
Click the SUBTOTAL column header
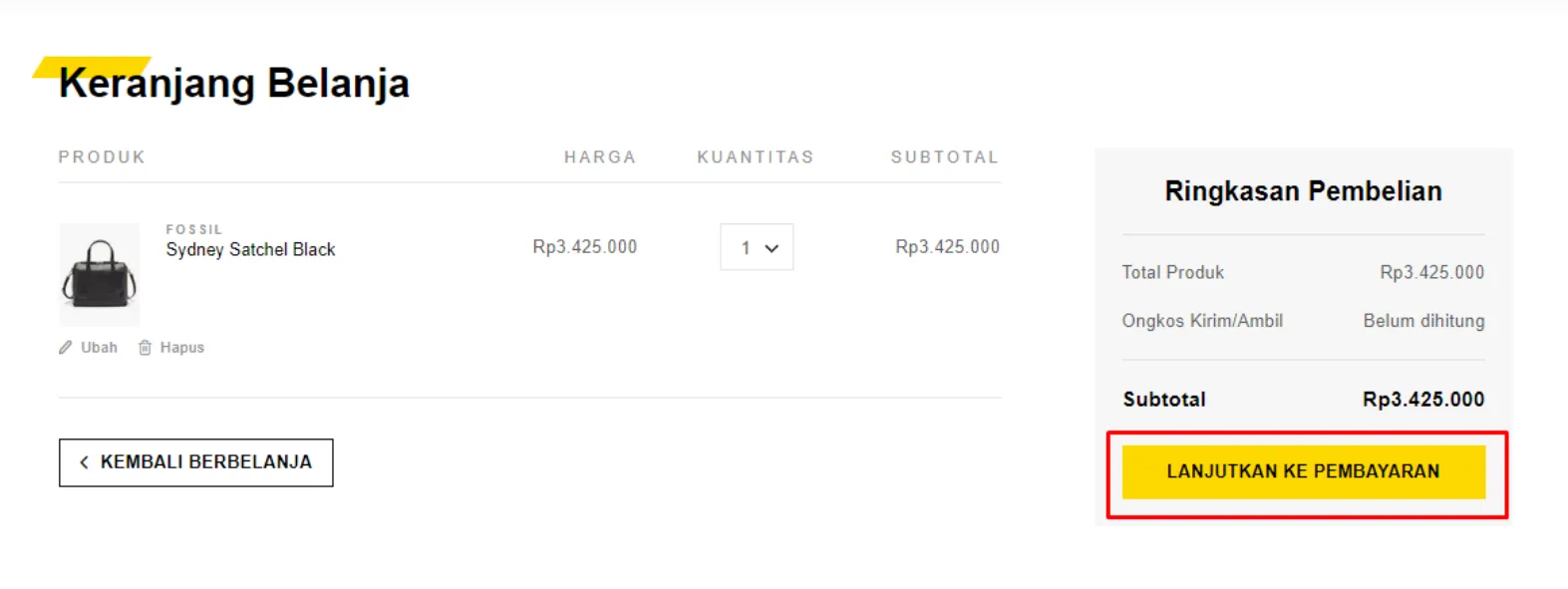click(x=944, y=157)
